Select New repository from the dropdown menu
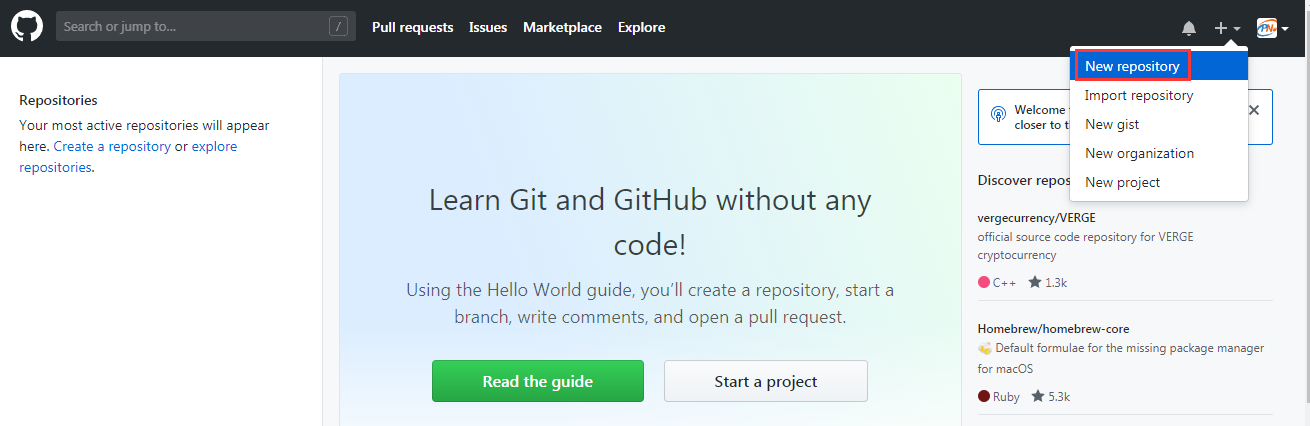The image size is (1310, 426). [x=1159, y=67]
